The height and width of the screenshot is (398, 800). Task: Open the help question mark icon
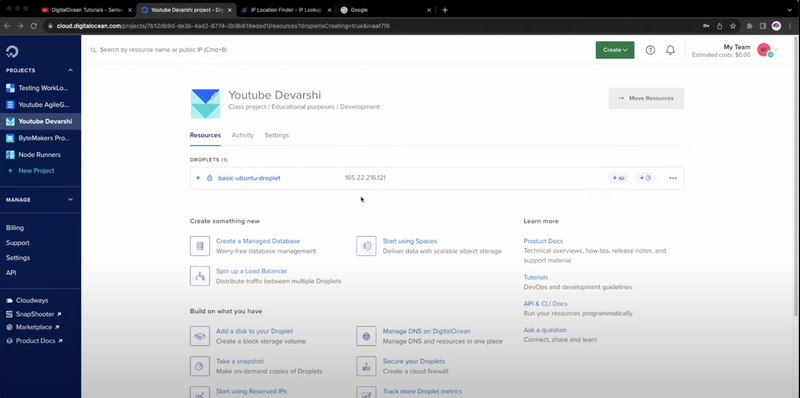pos(650,50)
